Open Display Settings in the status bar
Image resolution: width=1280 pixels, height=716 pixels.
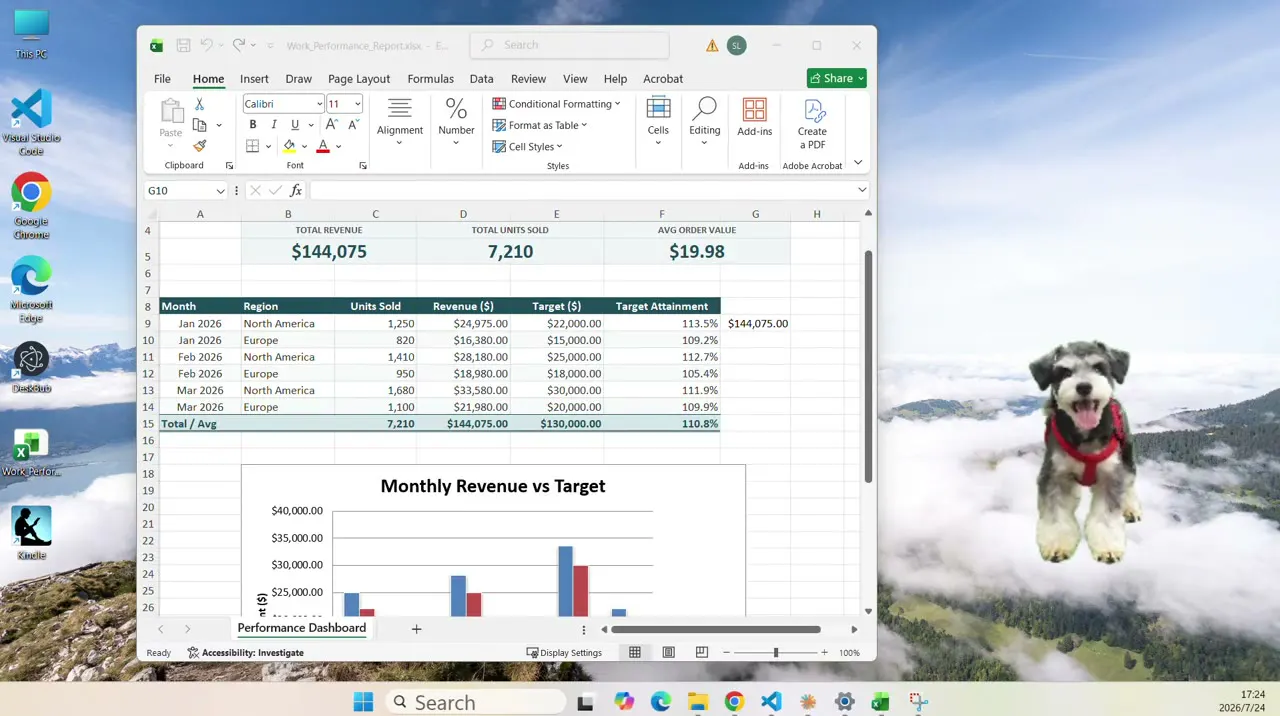coord(565,653)
